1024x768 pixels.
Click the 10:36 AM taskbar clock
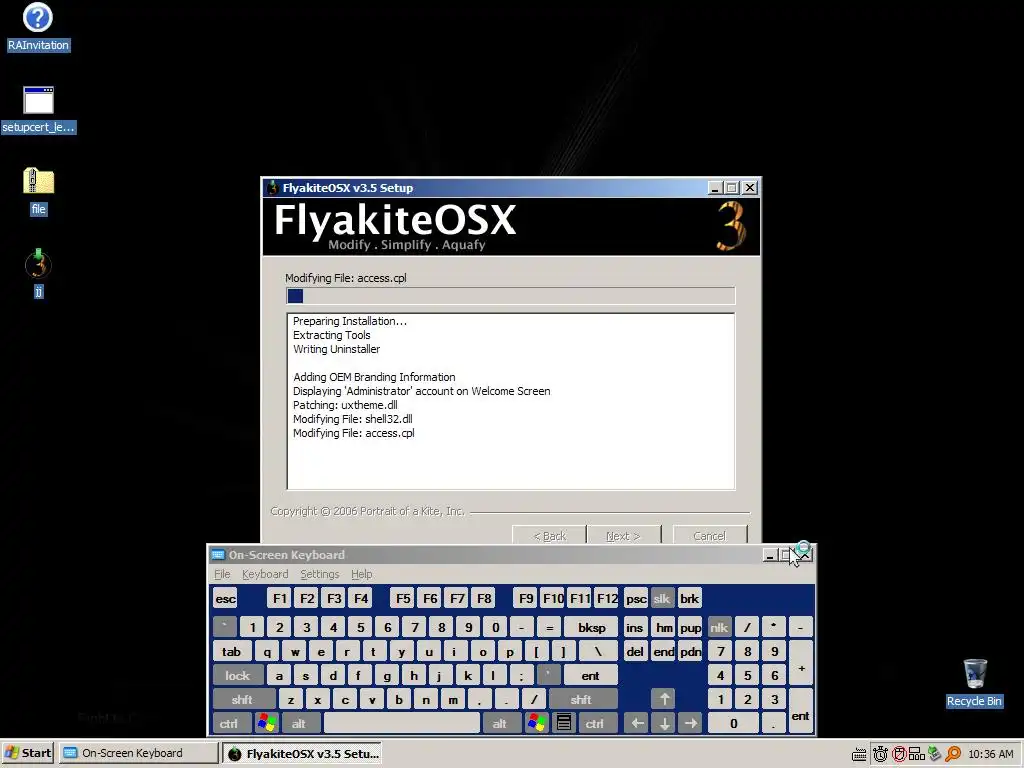tap(991, 754)
